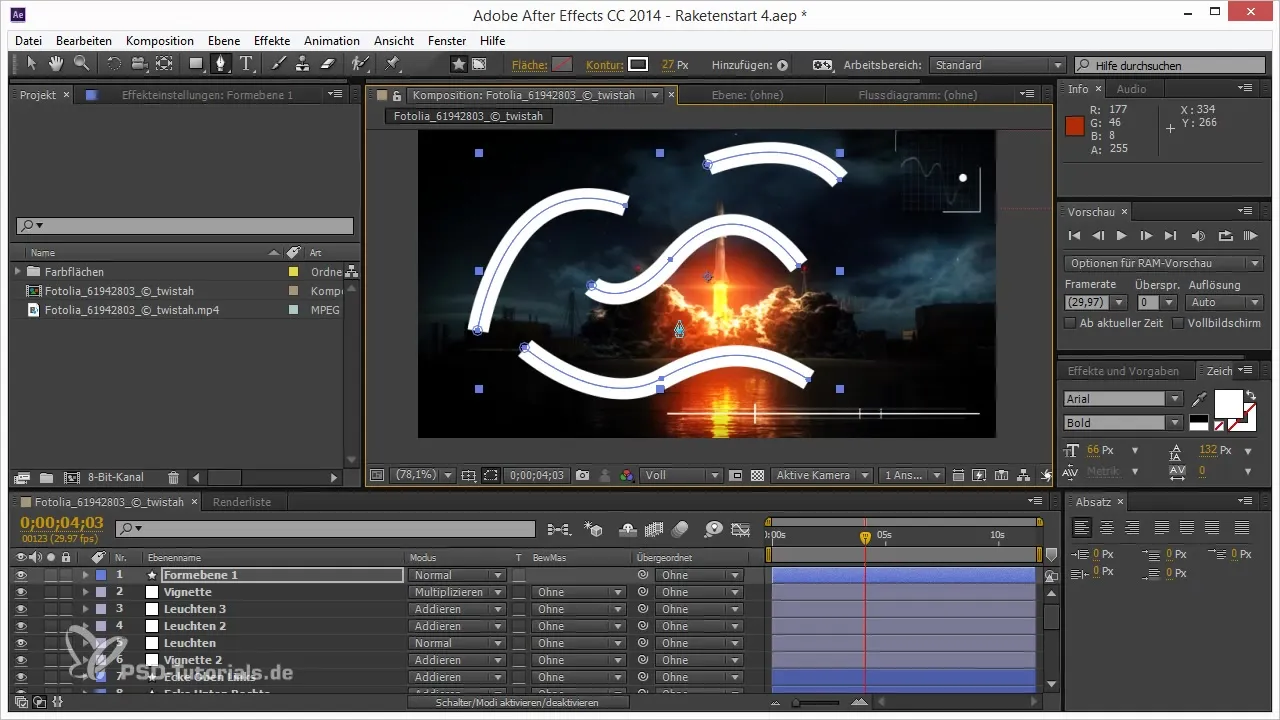This screenshot has height=720, width=1280.
Task: Select the Unified Camera tool
Action: point(139,64)
